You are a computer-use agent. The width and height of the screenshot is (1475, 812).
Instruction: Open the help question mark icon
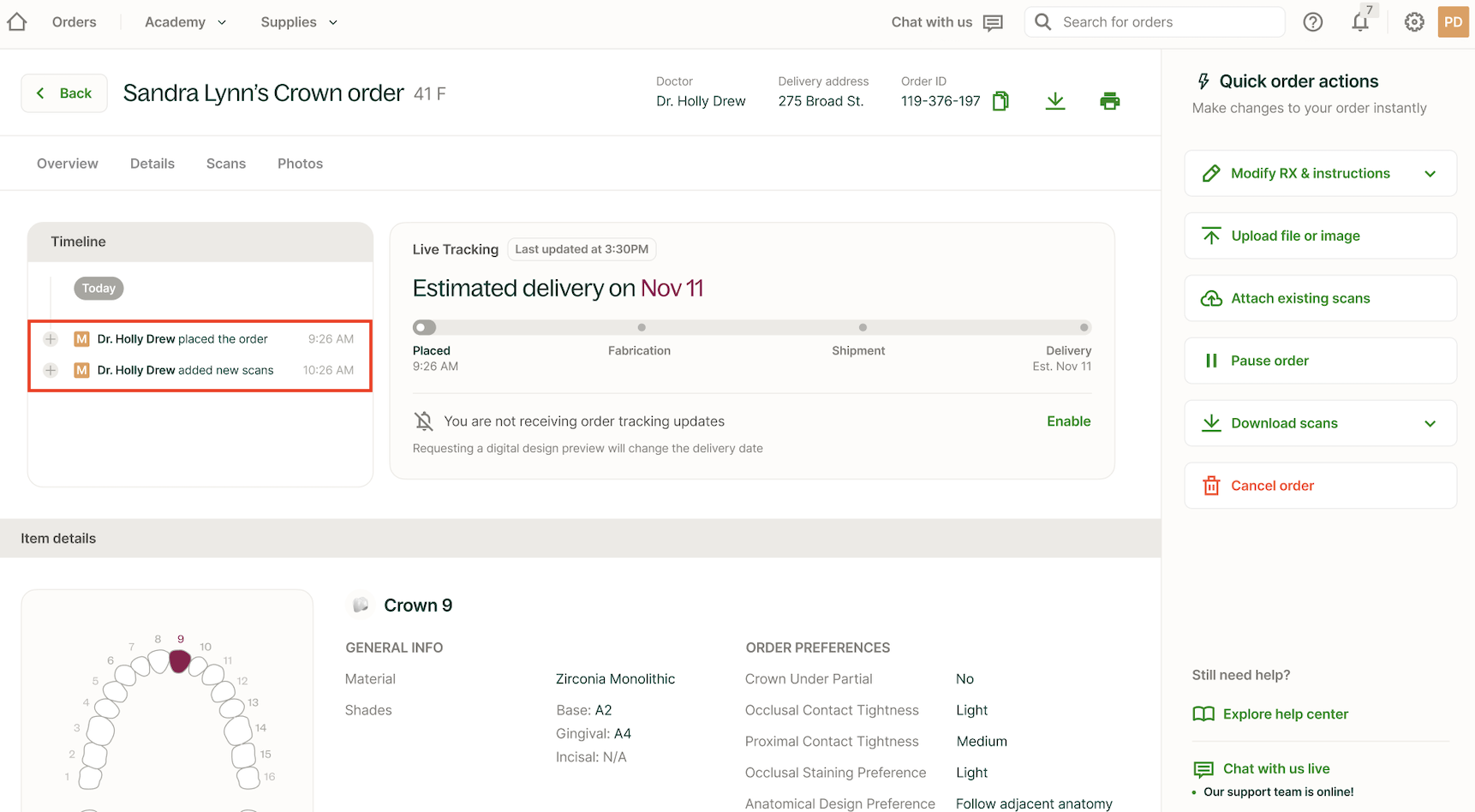pyautogui.click(x=1312, y=22)
